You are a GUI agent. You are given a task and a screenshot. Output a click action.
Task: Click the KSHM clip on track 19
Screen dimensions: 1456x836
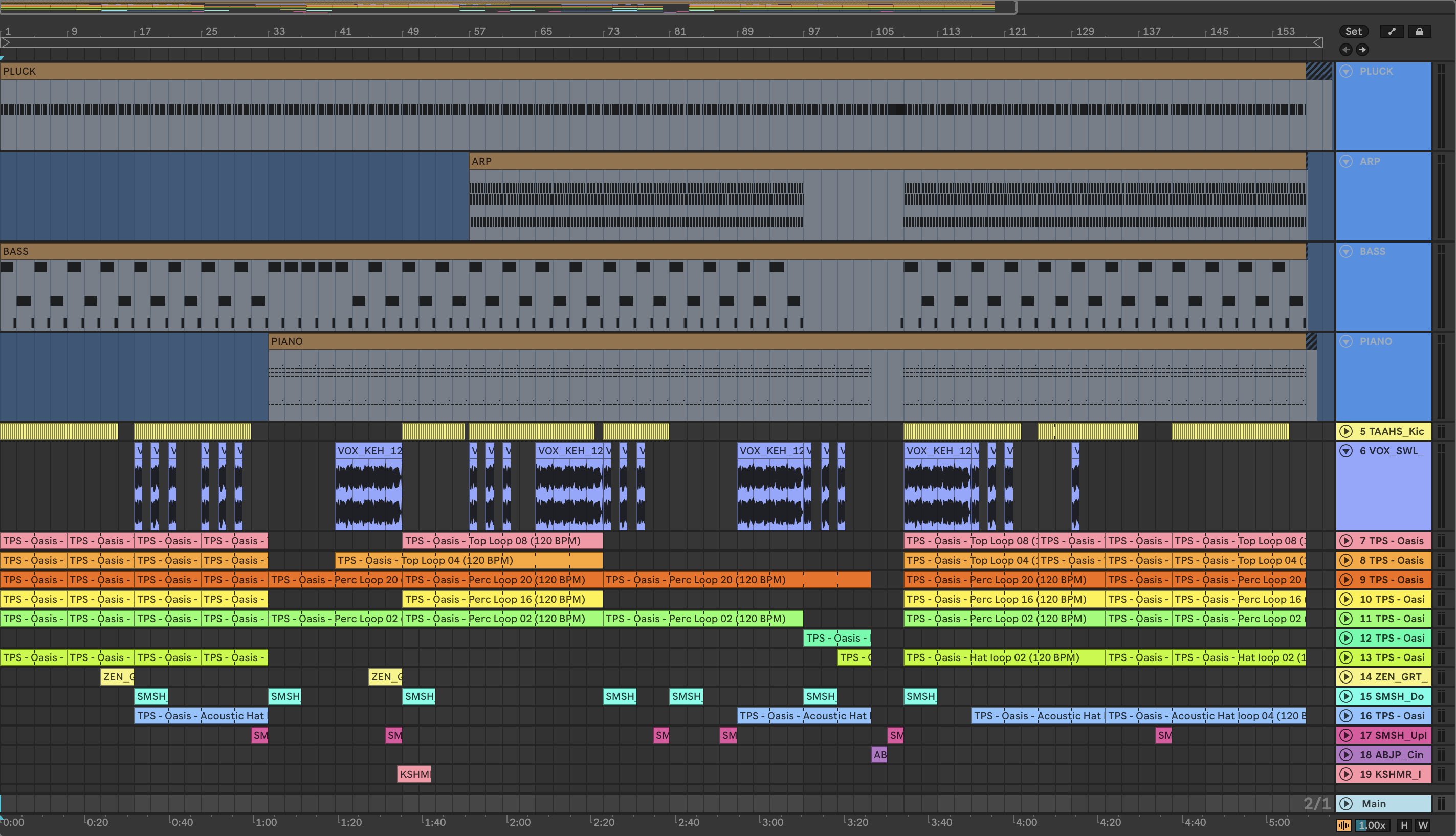click(414, 774)
